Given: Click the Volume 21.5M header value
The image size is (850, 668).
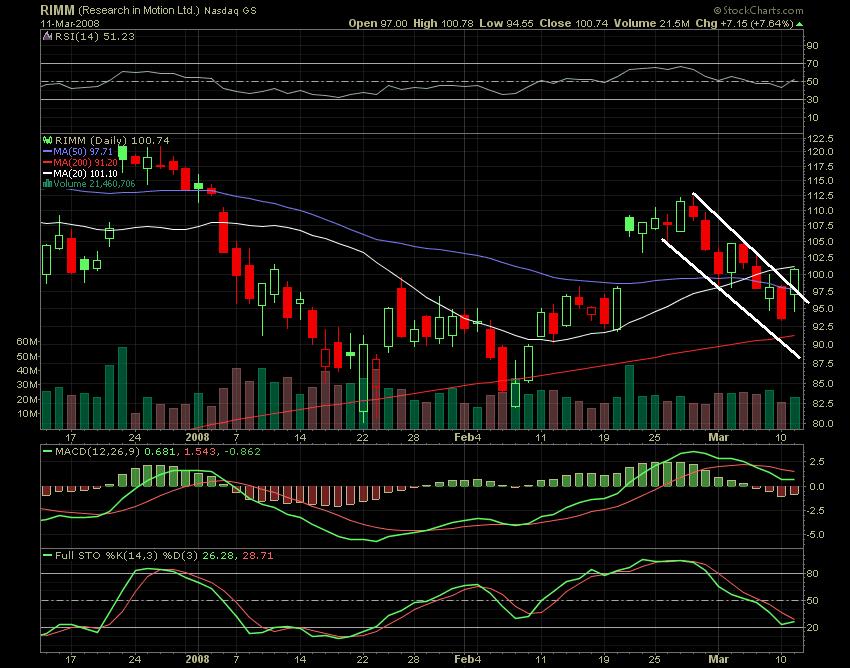Looking at the screenshot, I should [652, 23].
